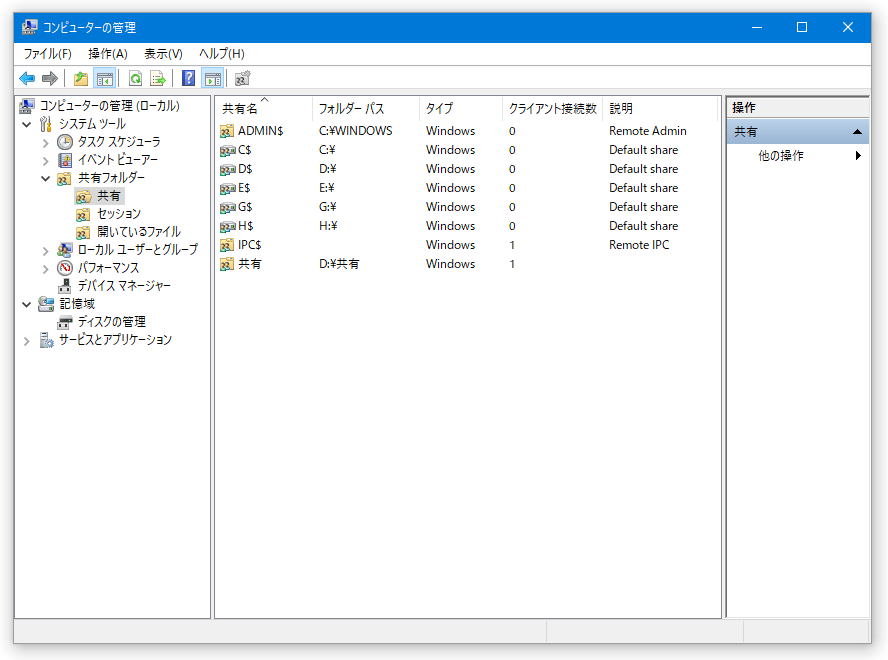Sort by タイプ column header
This screenshot has height=660, width=888.
pos(461,108)
